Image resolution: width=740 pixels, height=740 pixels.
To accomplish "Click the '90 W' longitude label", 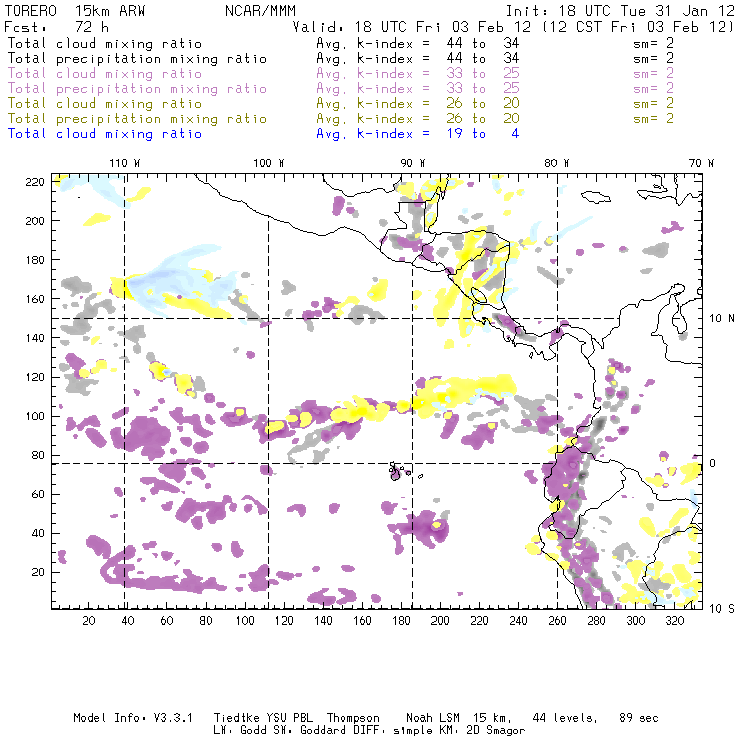I will point(413,163).
